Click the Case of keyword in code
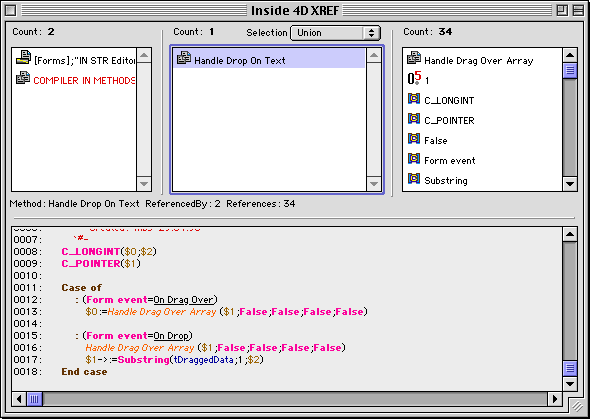 click(x=82, y=287)
